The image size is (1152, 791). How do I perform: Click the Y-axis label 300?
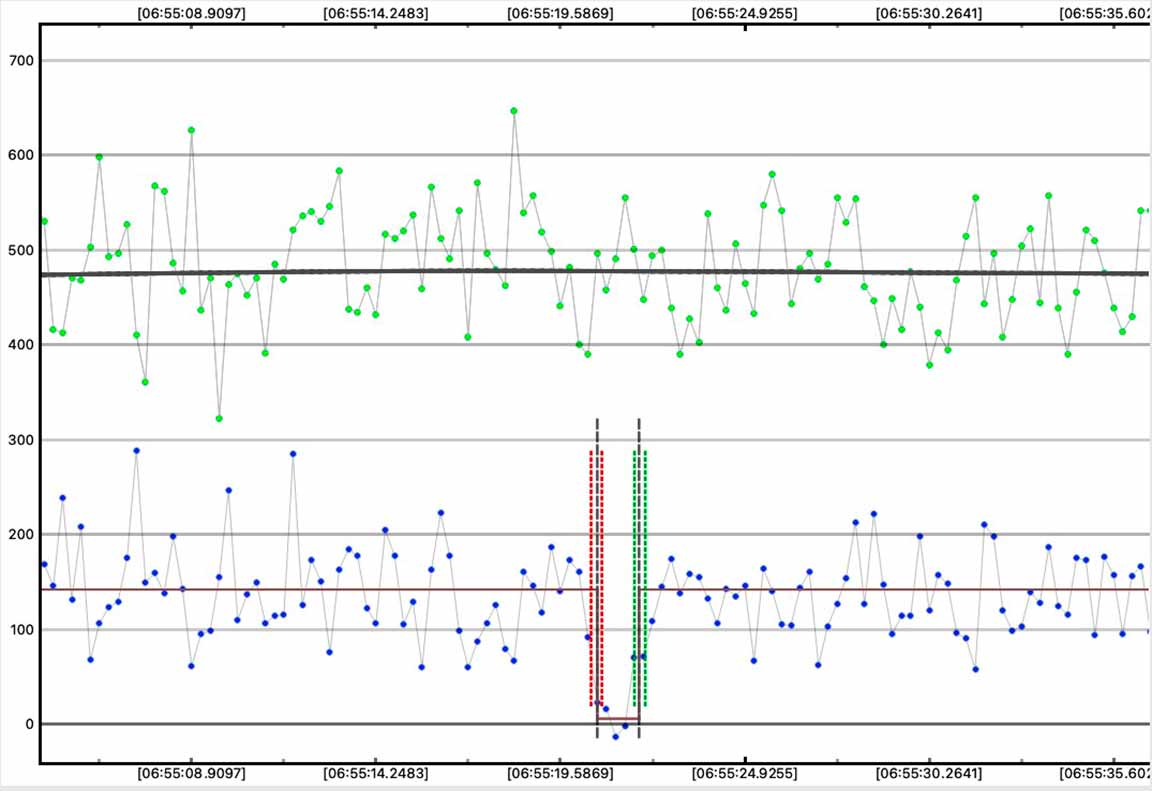[x=21, y=440]
